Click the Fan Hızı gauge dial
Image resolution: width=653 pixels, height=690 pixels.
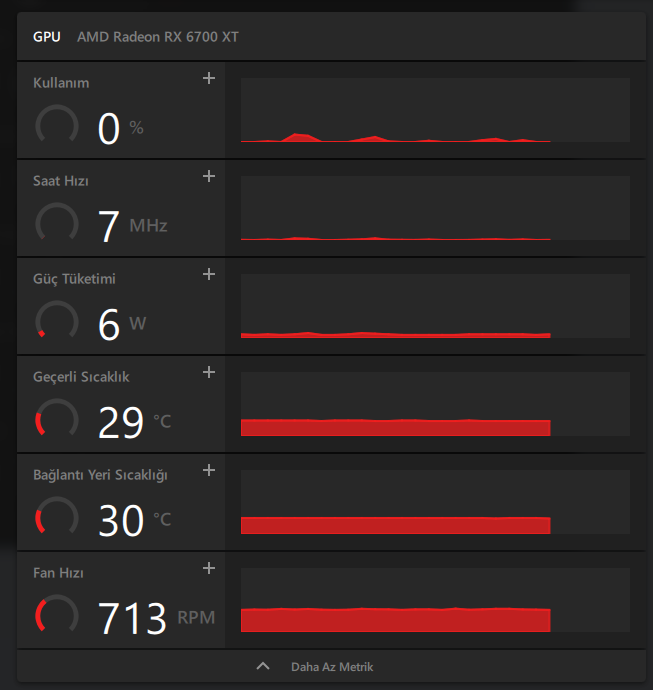coord(57,616)
